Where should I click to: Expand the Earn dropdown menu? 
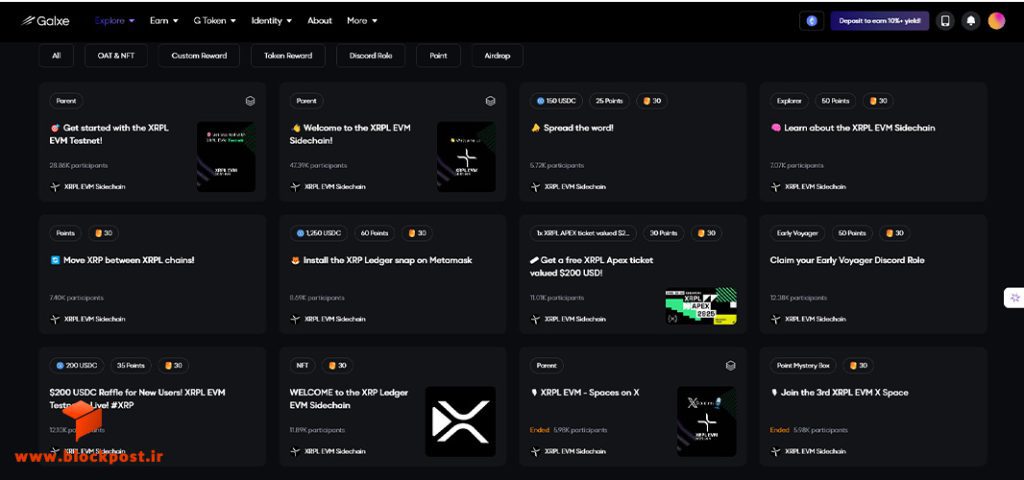tap(164, 21)
